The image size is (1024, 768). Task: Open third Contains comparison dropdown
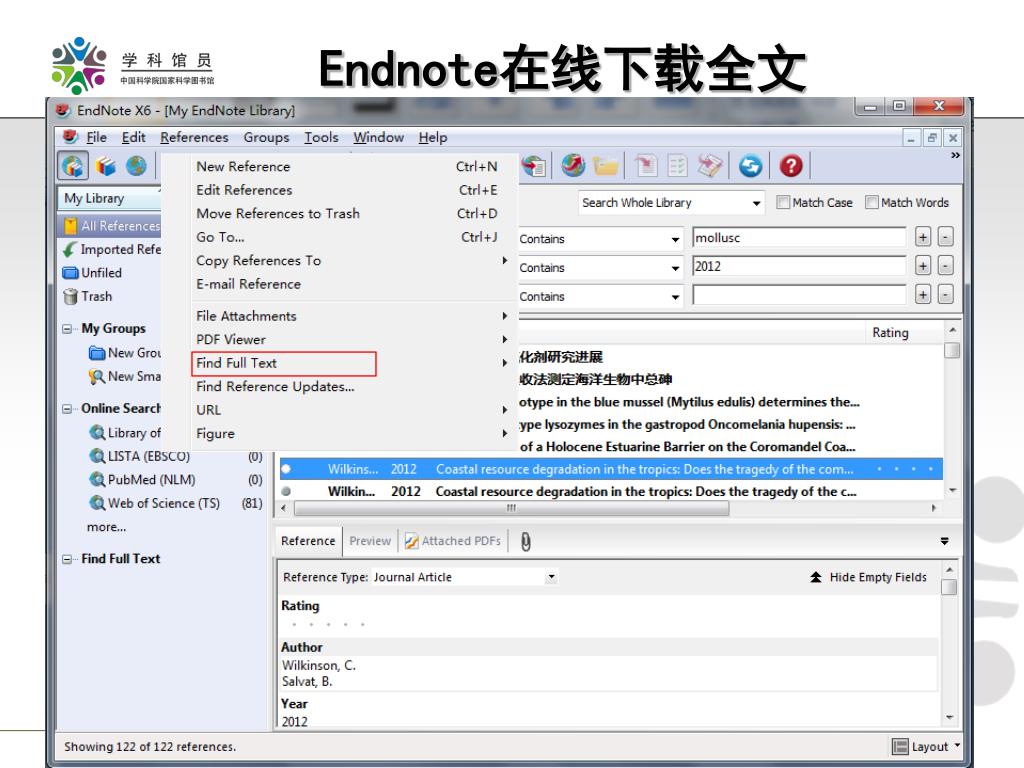(x=675, y=296)
